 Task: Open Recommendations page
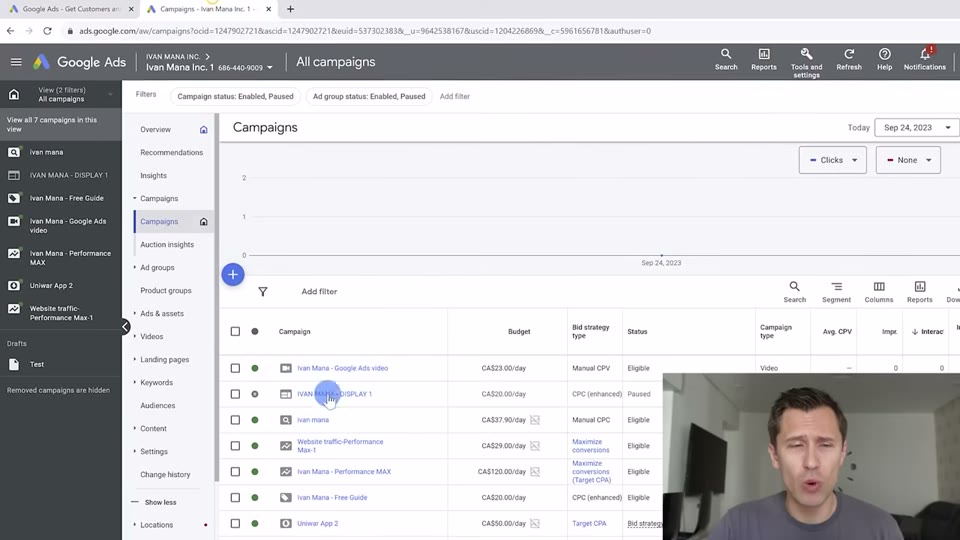(x=171, y=152)
